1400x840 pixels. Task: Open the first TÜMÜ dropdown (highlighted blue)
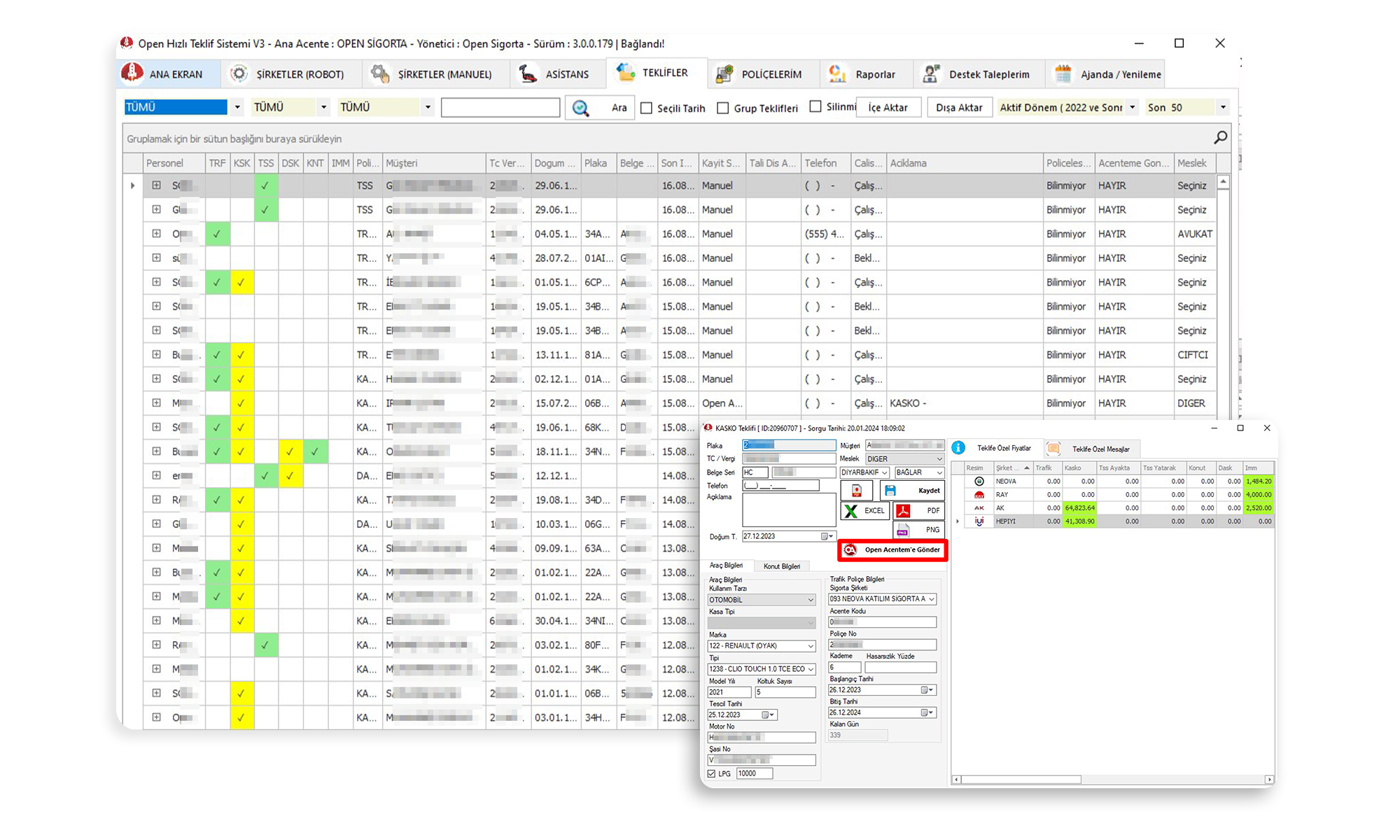click(x=237, y=108)
